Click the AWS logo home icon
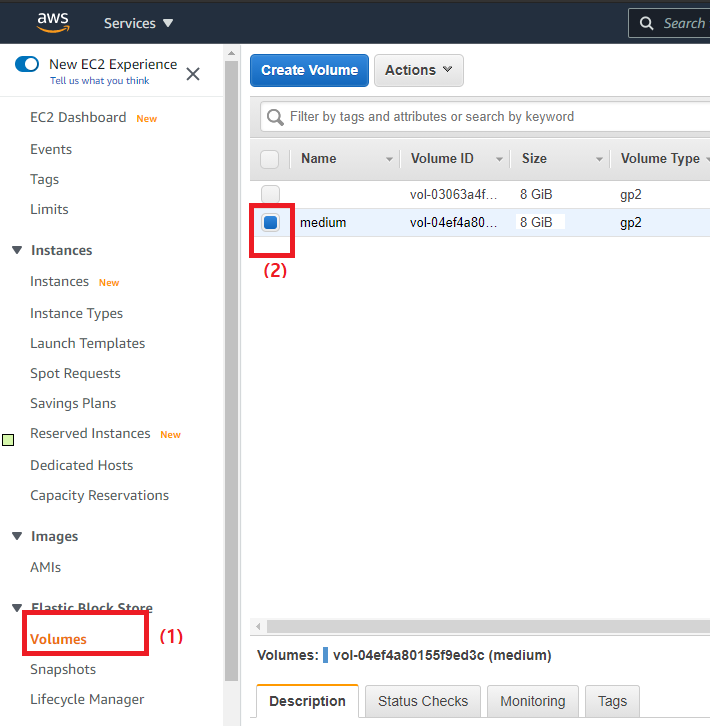 pos(53,22)
